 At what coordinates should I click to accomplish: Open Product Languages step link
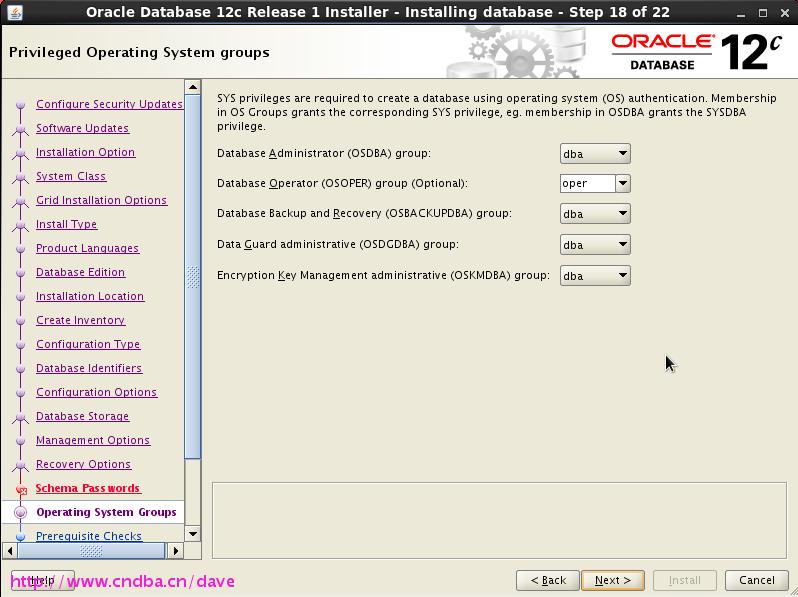coord(88,248)
